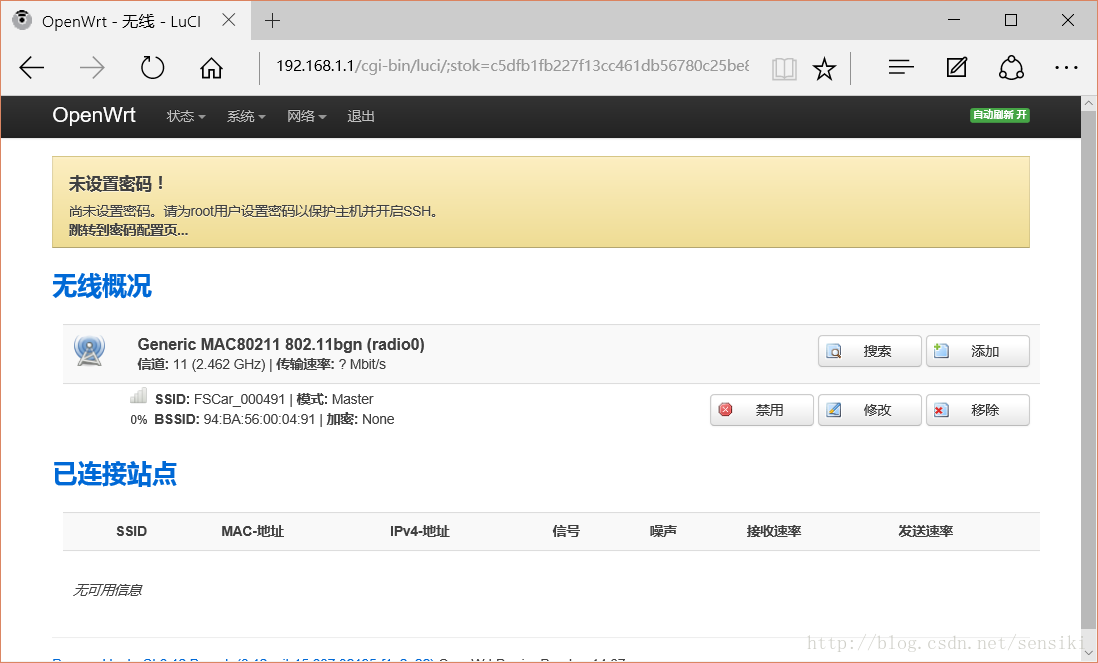Click the BSSID value 94:BA:56:00:04:91
1098x663 pixels.
coord(259,419)
